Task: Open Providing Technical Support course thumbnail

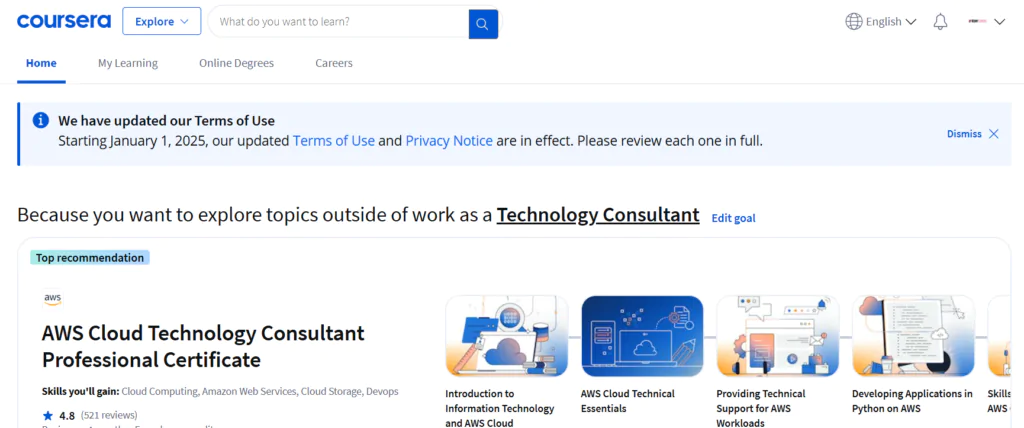Action: (778, 337)
